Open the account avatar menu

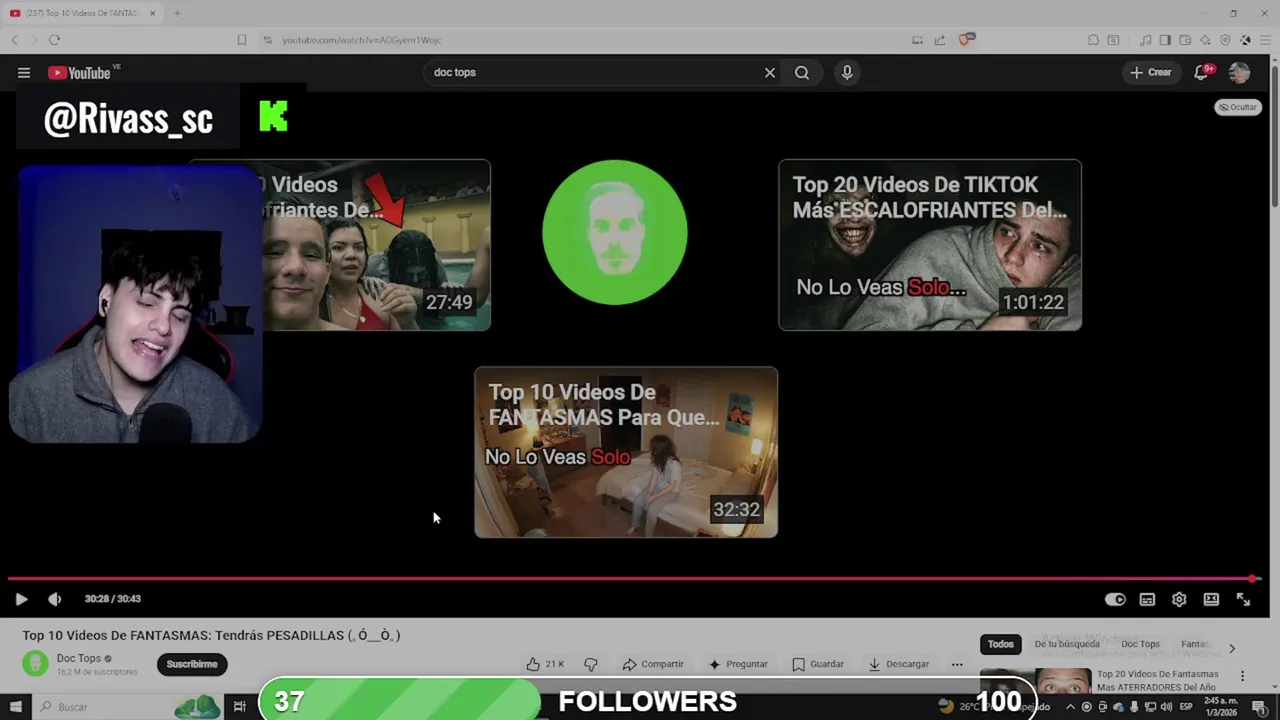point(1240,72)
